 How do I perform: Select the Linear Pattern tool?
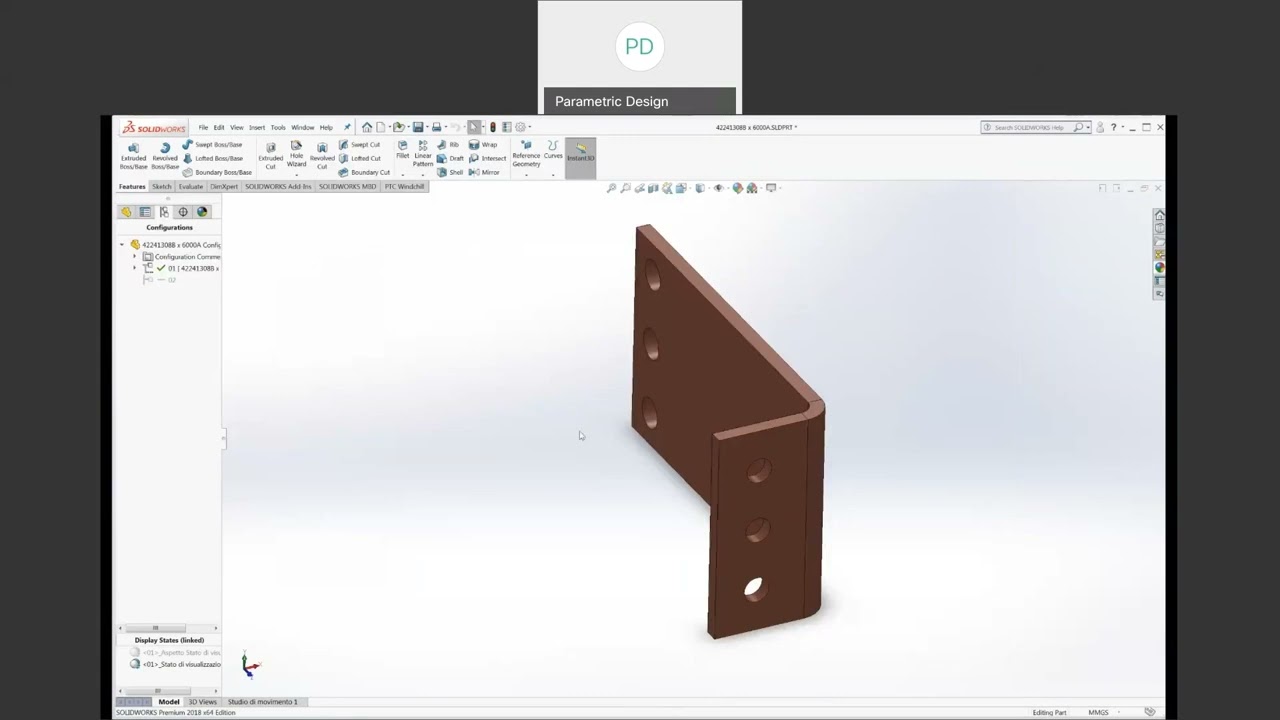point(423,153)
